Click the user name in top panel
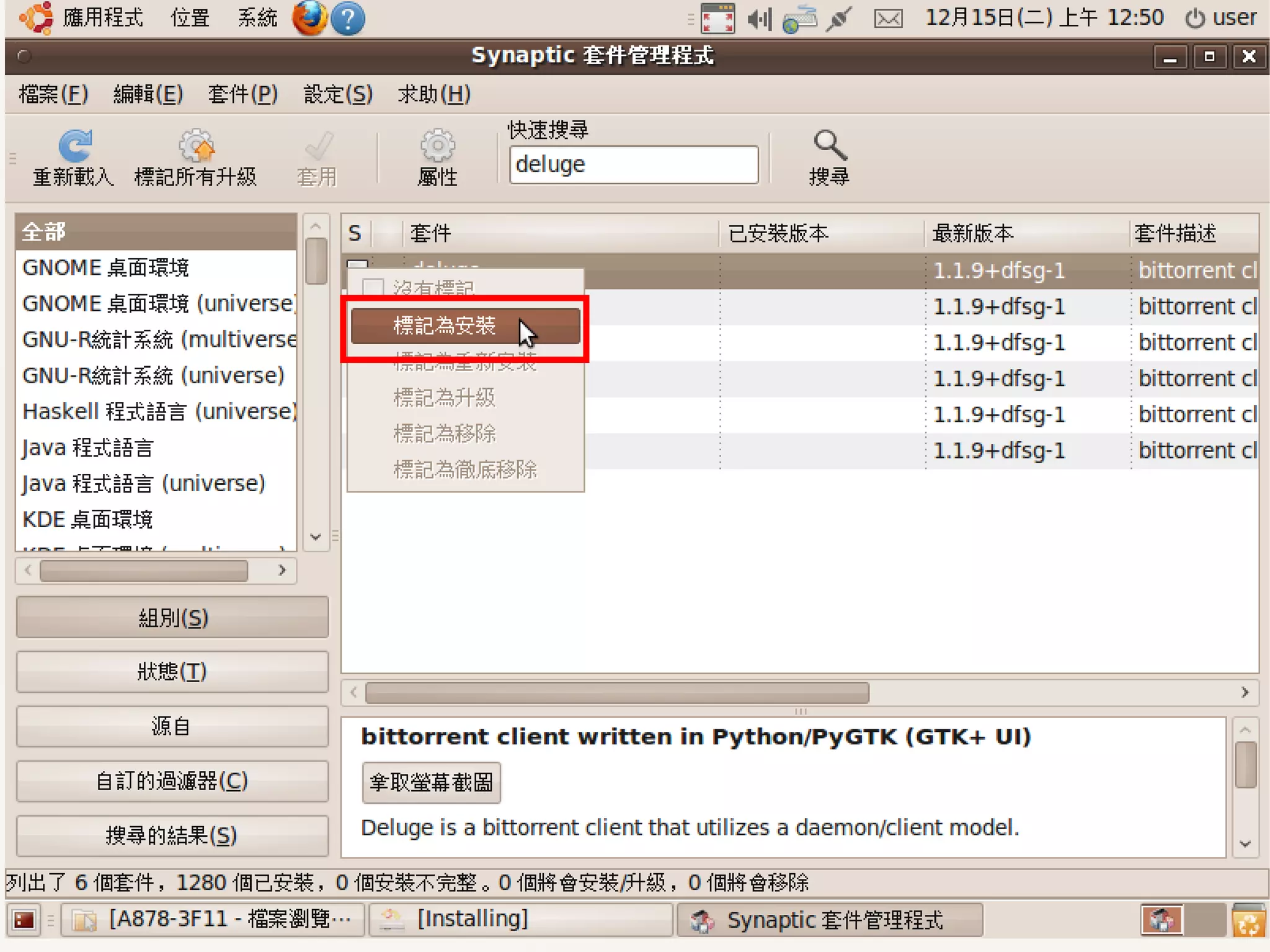The width and height of the screenshot is (1270, 952). point(1234,18)
